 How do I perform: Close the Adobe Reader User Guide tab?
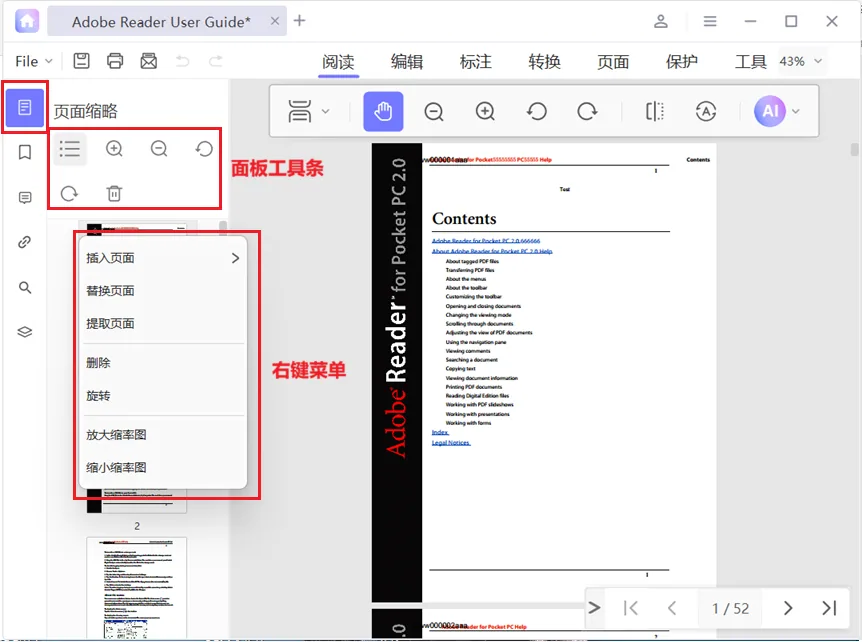[x=275, y=21]
